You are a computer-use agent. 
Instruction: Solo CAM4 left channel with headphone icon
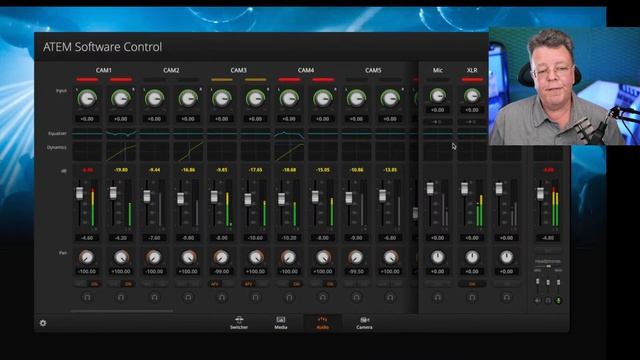tap(289, 298)
